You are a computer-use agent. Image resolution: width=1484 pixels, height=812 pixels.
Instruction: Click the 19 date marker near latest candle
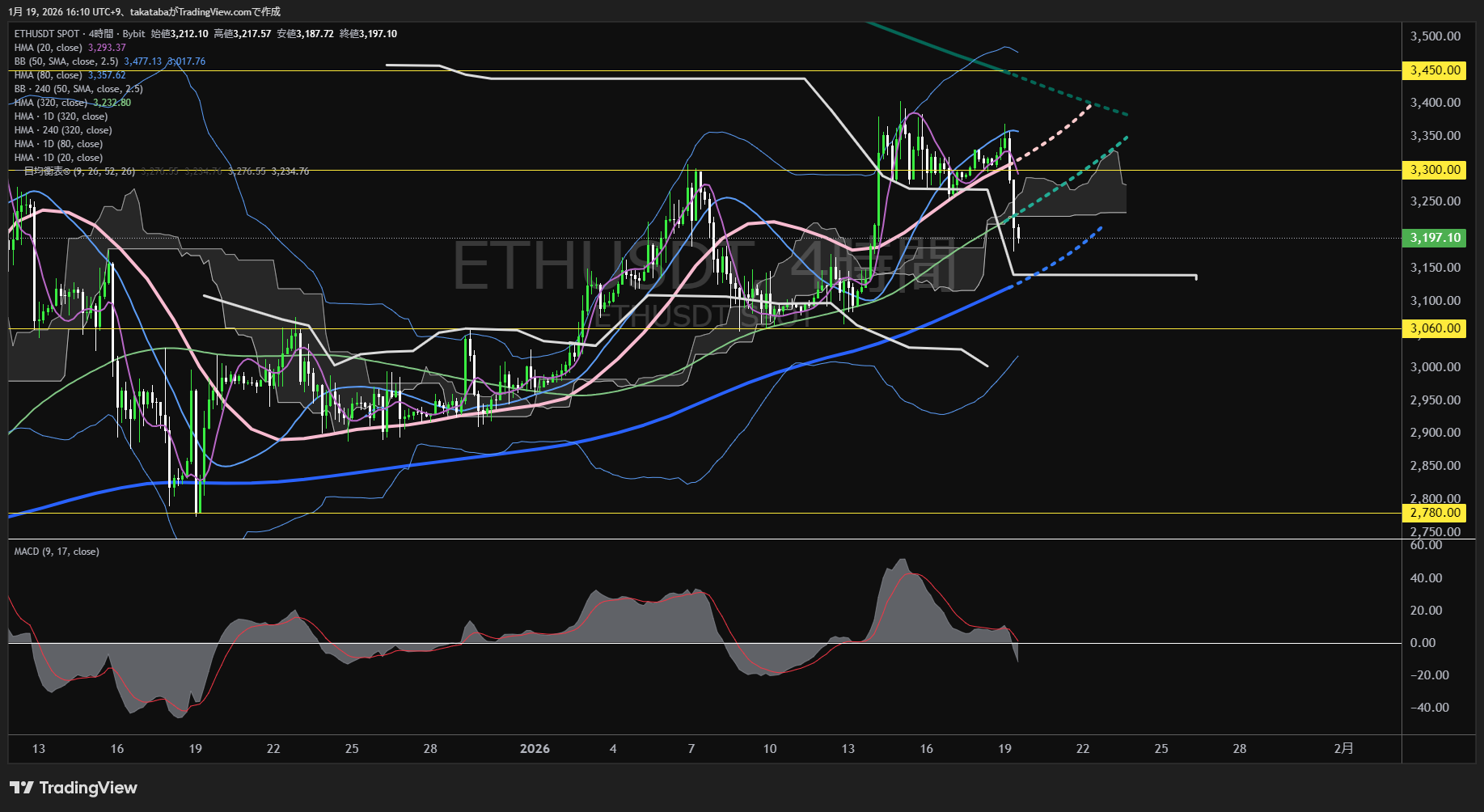coord(1004,749)
